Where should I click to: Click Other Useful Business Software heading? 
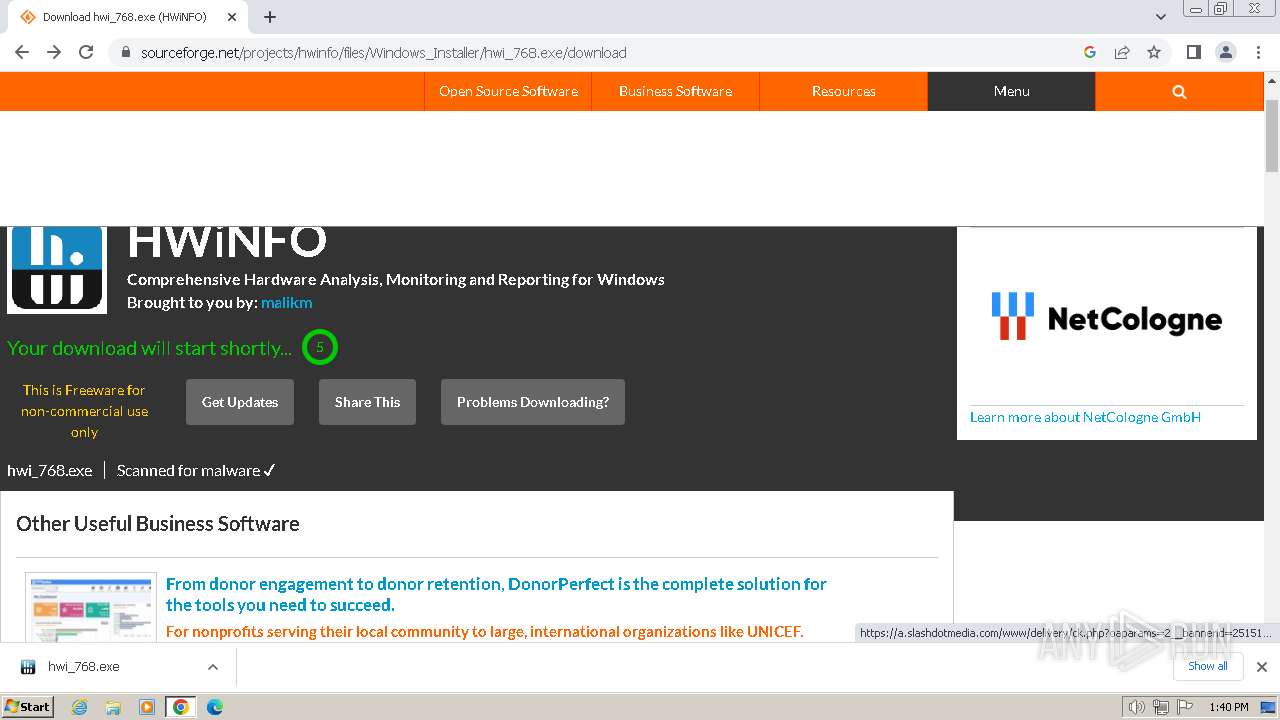point(158,524)
